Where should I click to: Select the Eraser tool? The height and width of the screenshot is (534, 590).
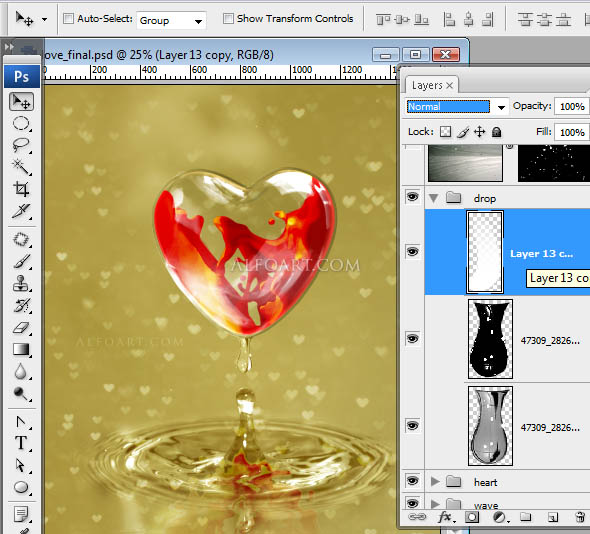(21, 327)
